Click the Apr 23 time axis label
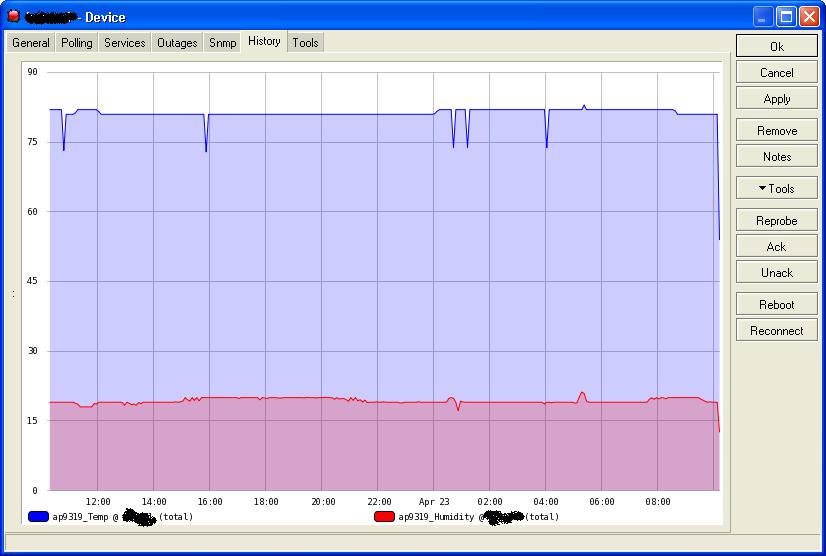The height and width of the screenshot is (556, 826). point(434,502)
